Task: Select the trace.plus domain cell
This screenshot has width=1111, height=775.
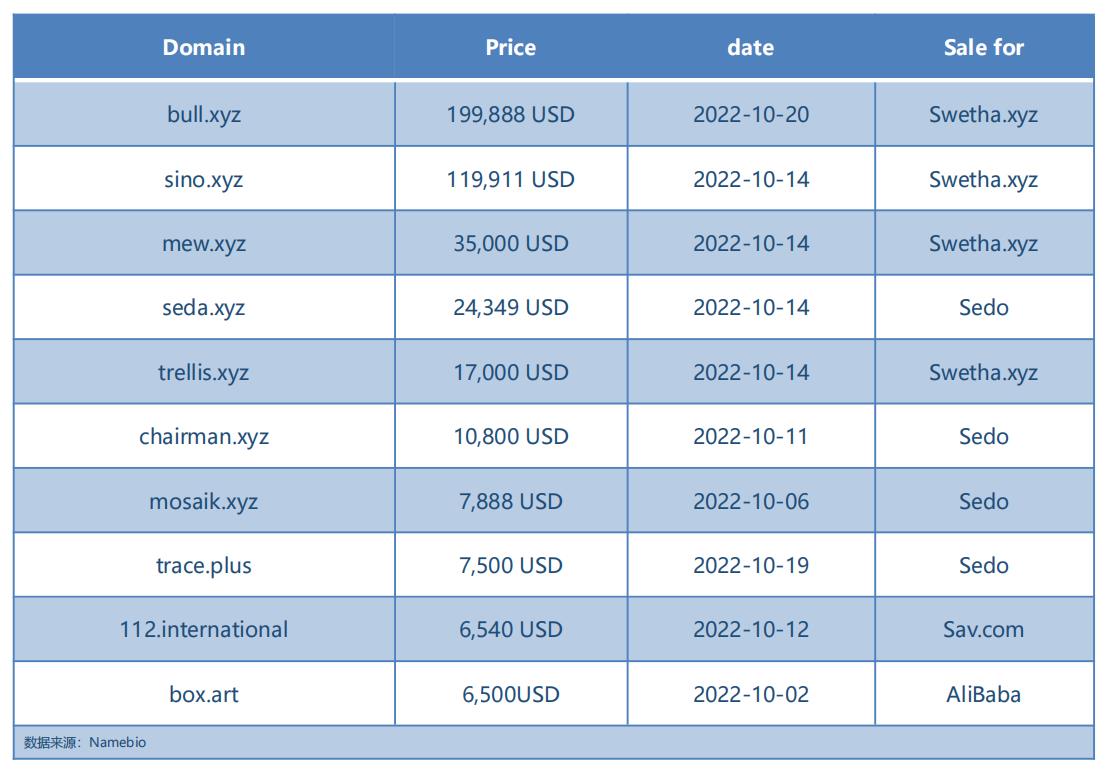Action: pyautogui.click(x=204, y=565)
